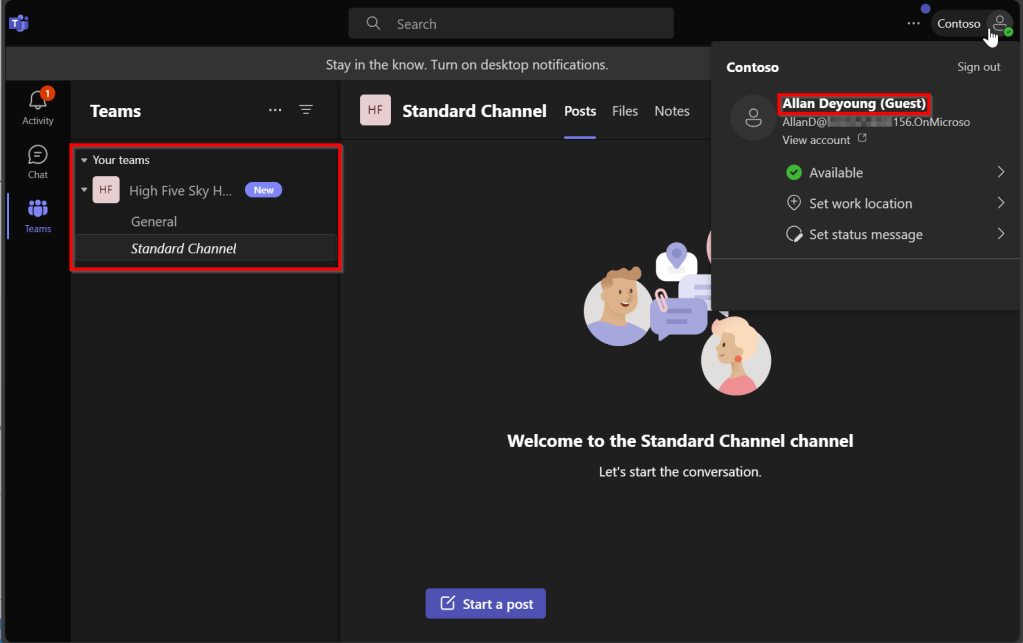Open Teams more options ellipsis

275,111
